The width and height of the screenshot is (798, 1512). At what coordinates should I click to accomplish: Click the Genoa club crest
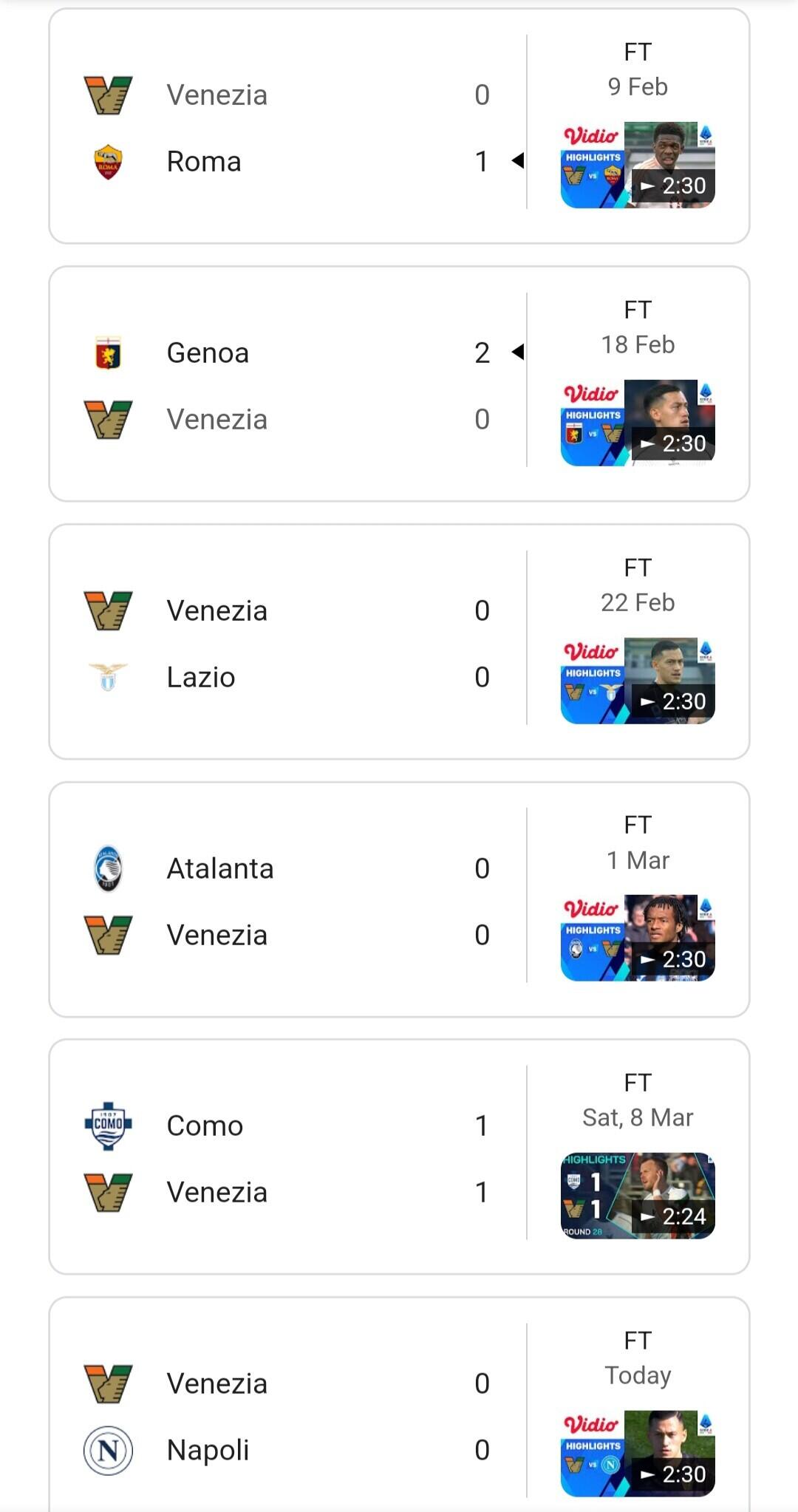pos(108,353)
